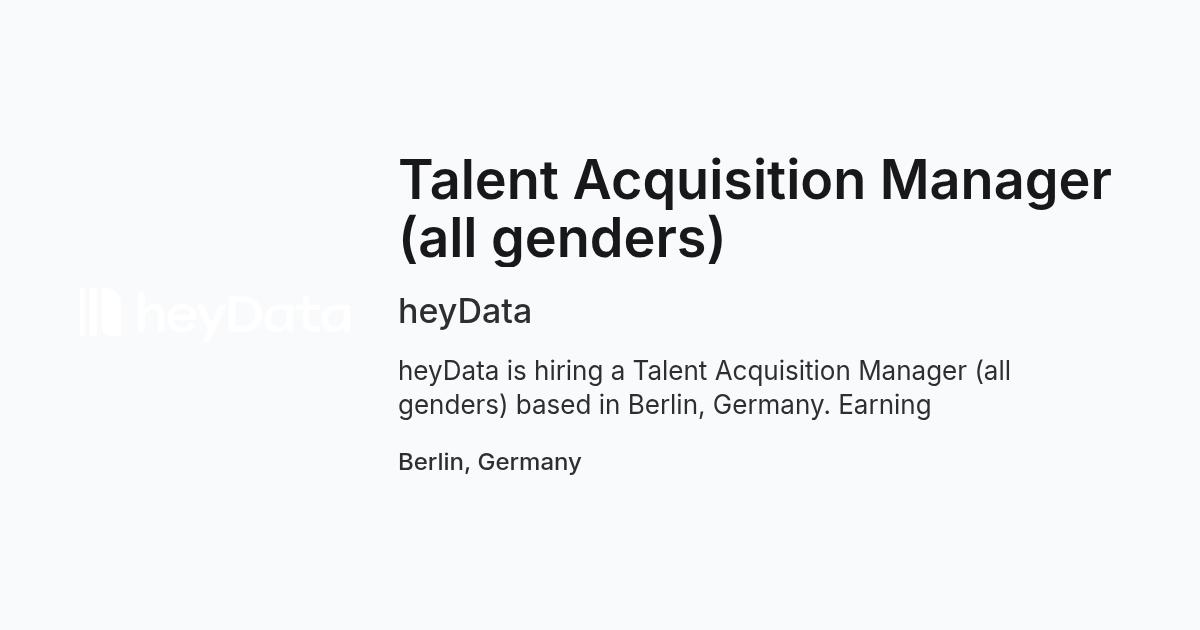Viewport: 1200px width, 630px height.
Task: Click the word "Earning" in description
Action: pyautogui.click(x=885, y=405)
